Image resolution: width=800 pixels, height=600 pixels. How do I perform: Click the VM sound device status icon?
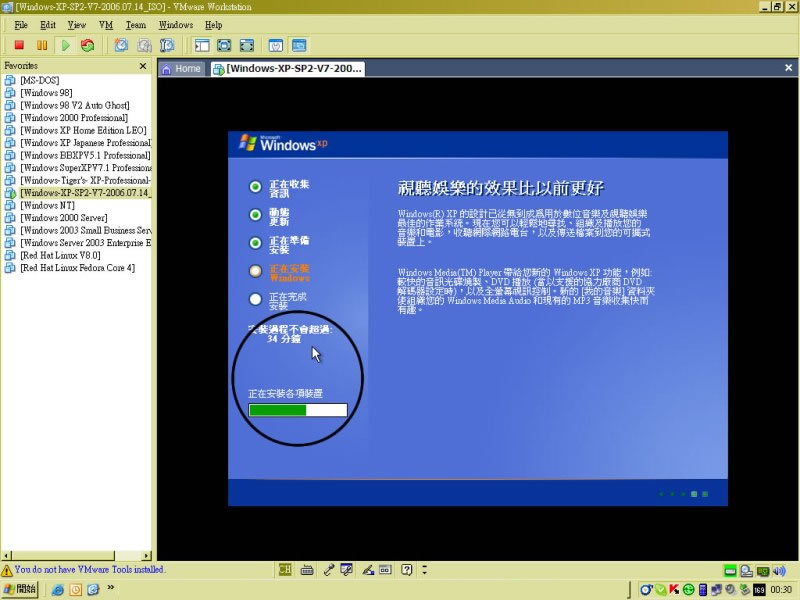pyautogui.click(x=779, y=571)
